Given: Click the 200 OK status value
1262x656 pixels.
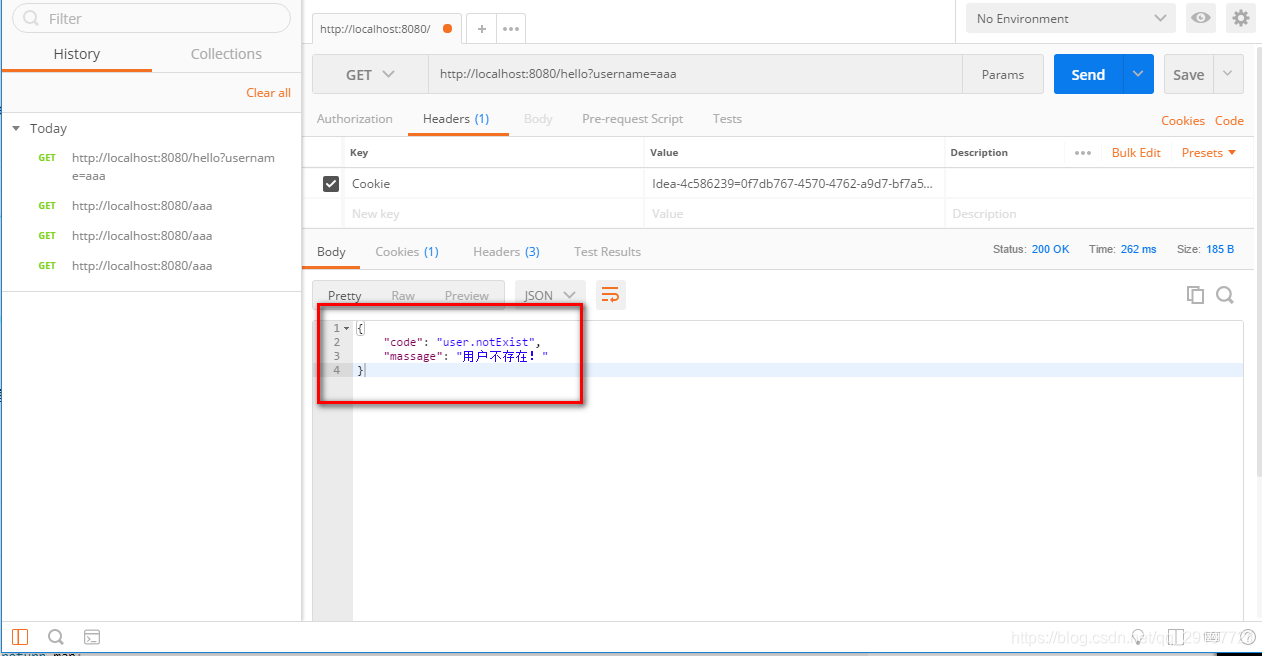Looking at the screenshot, I should [x=1050, y=249].
